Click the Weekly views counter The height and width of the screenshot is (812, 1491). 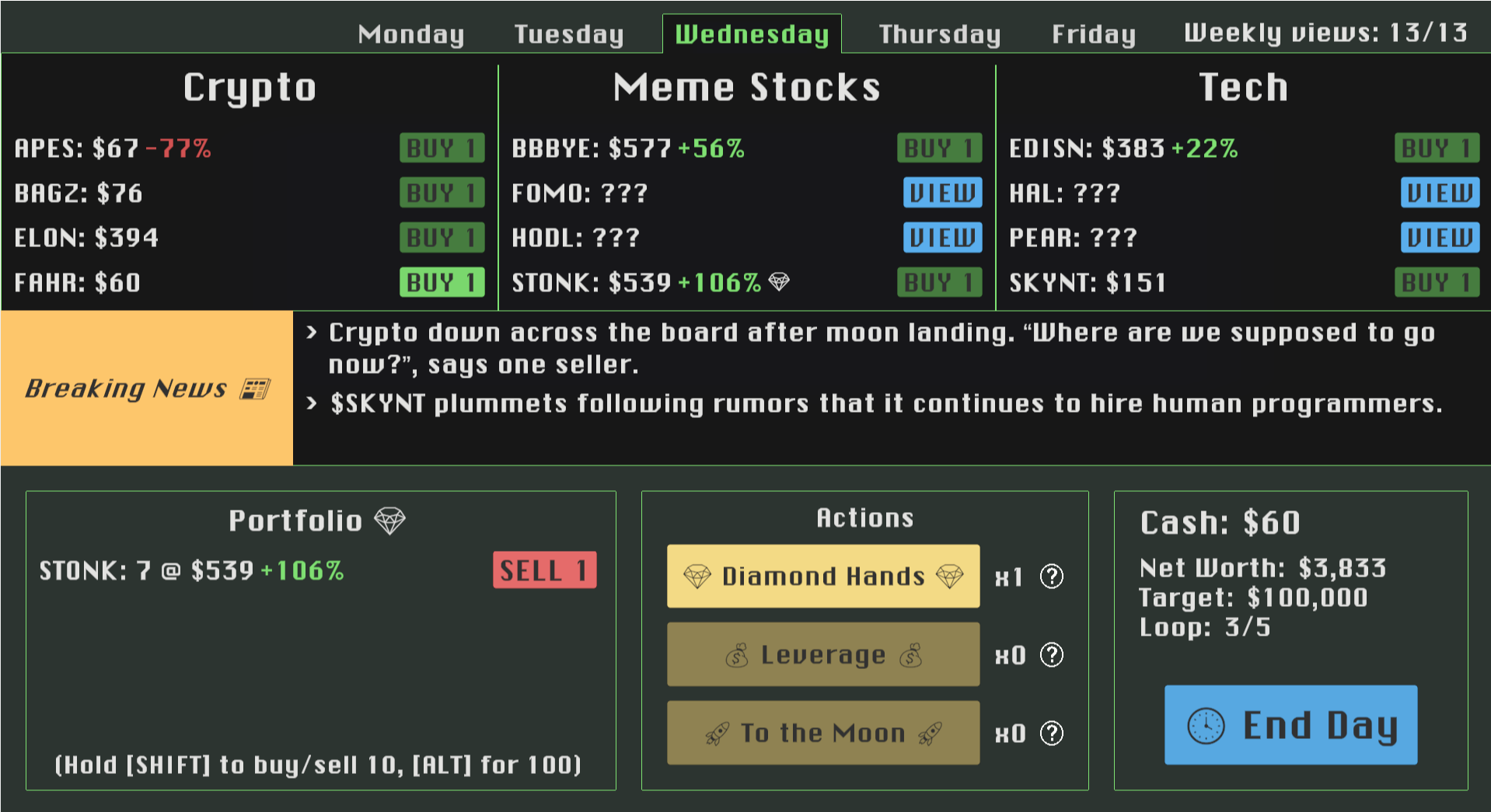[x=1325, y=33]
